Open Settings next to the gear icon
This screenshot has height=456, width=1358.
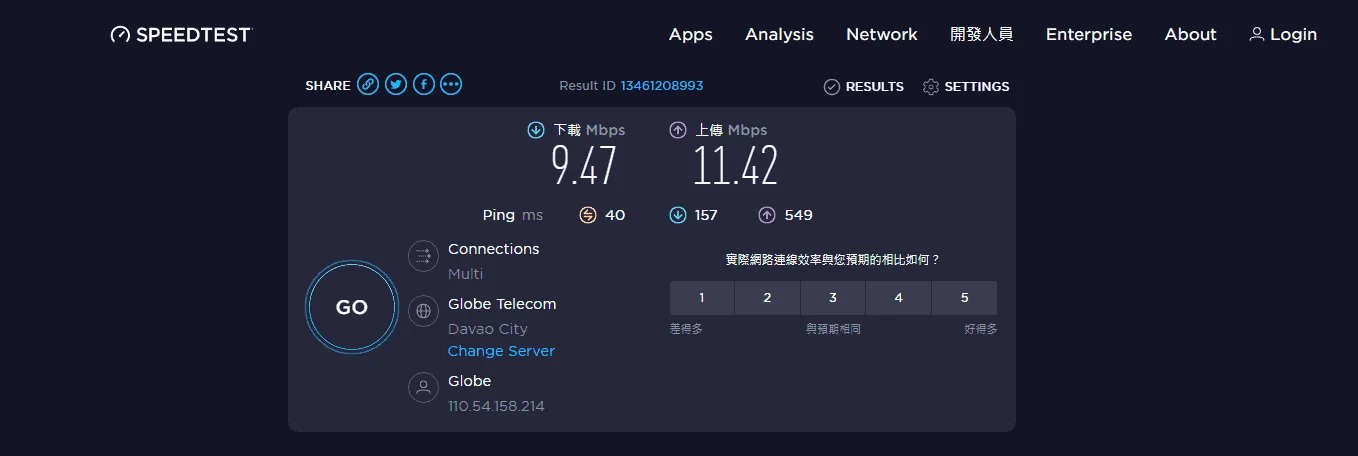click(966, 87)
